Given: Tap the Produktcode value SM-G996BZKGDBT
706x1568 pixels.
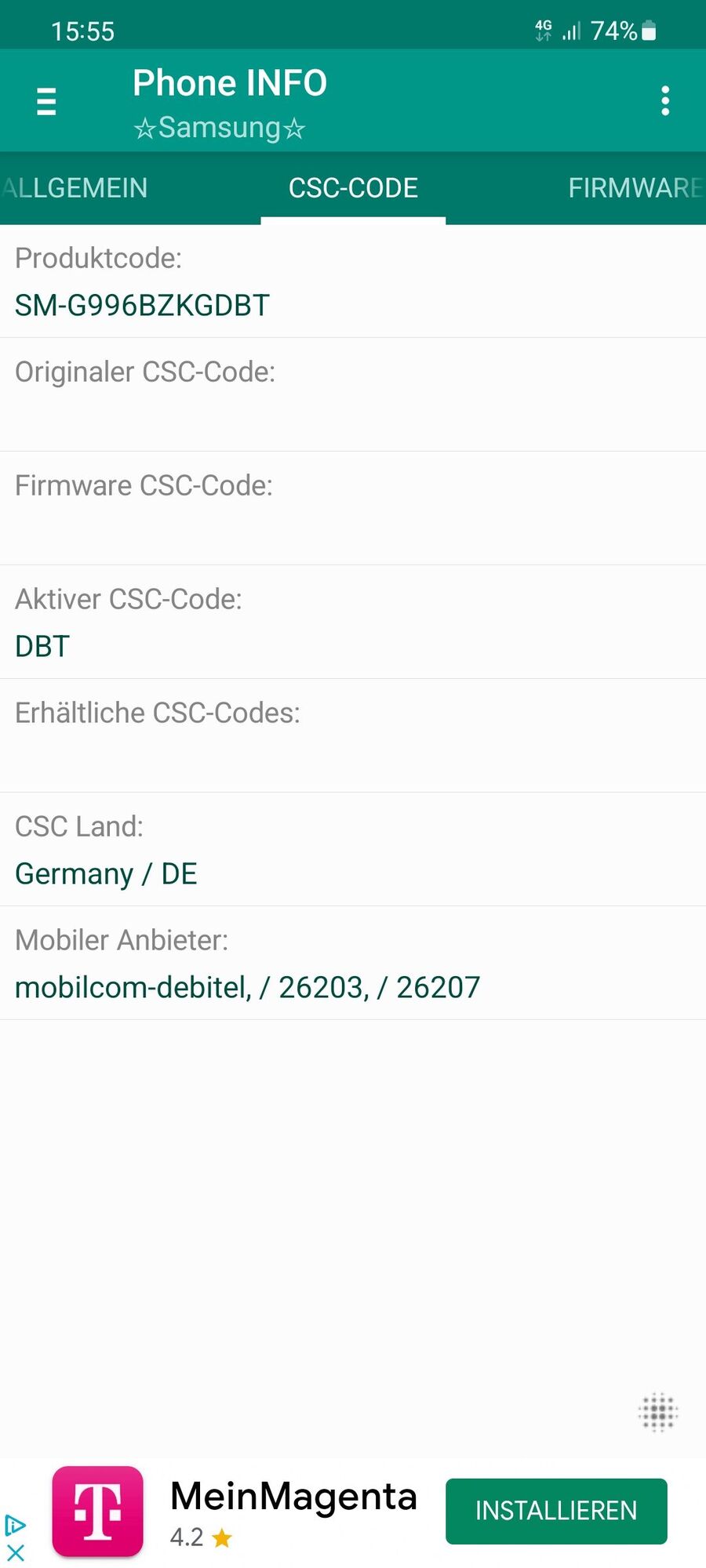Looking at the screenshot, I should (142, 305).
